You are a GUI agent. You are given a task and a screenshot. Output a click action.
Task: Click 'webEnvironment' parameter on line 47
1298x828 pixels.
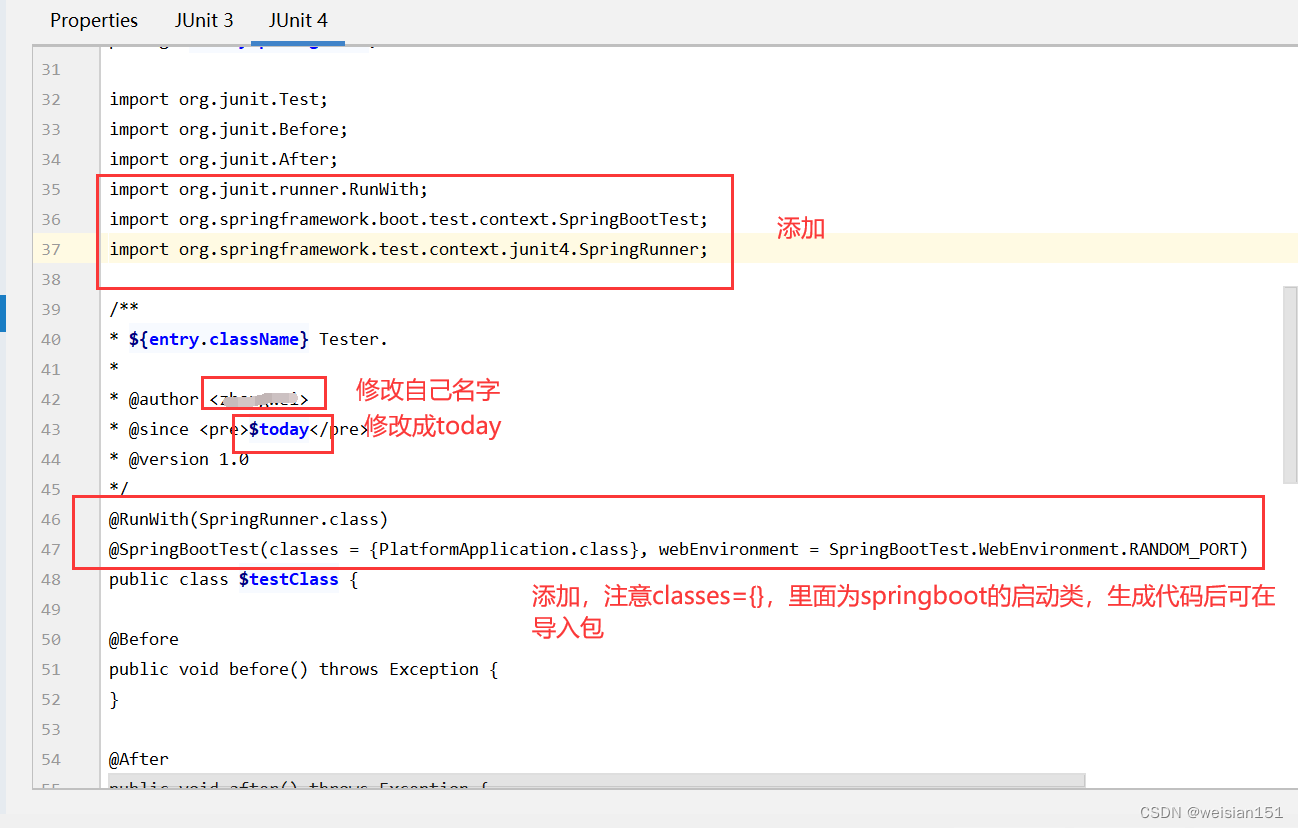click(x=729, y=549)
